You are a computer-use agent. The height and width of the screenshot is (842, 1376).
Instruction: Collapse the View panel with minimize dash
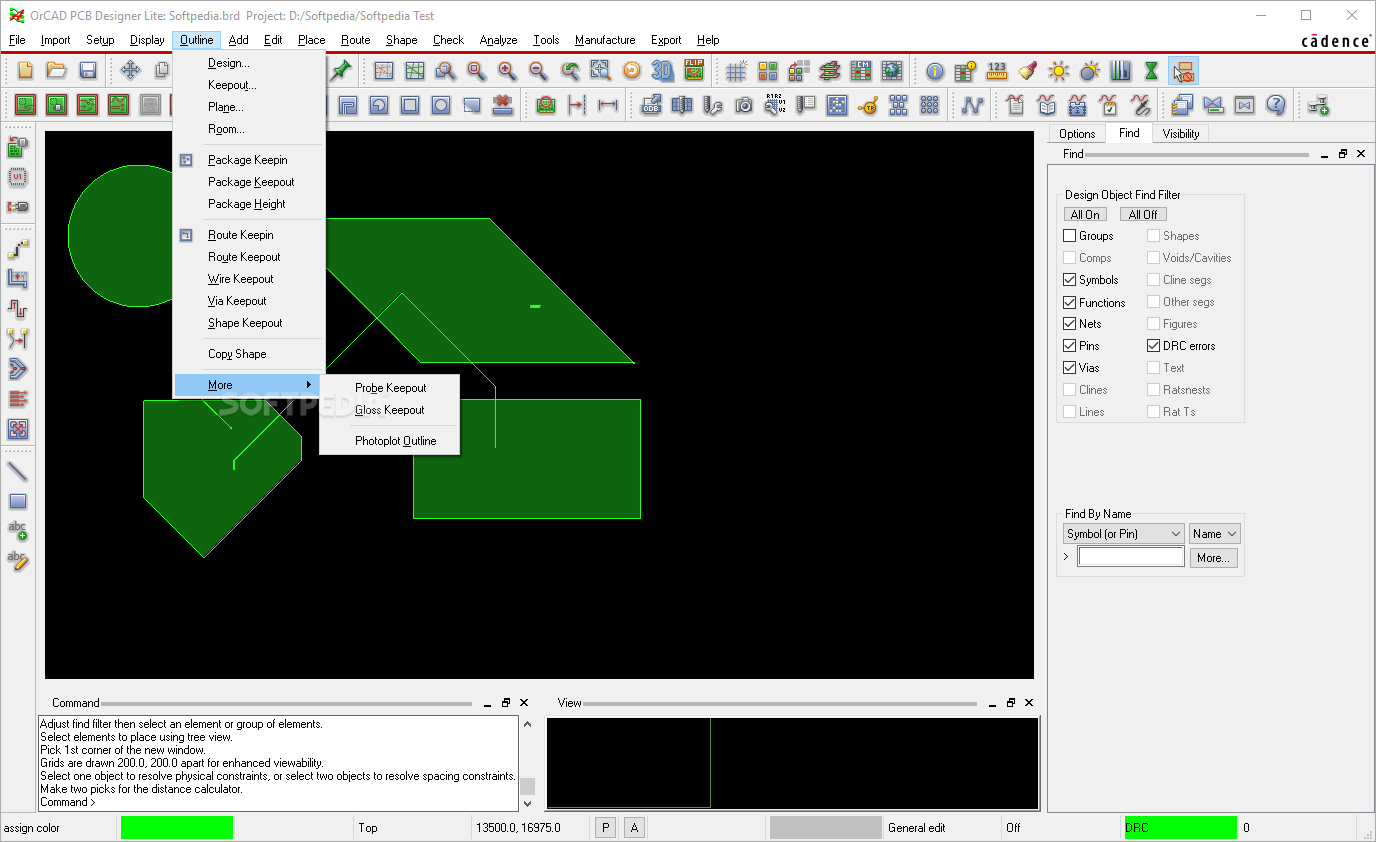click(x=991, y=703)
